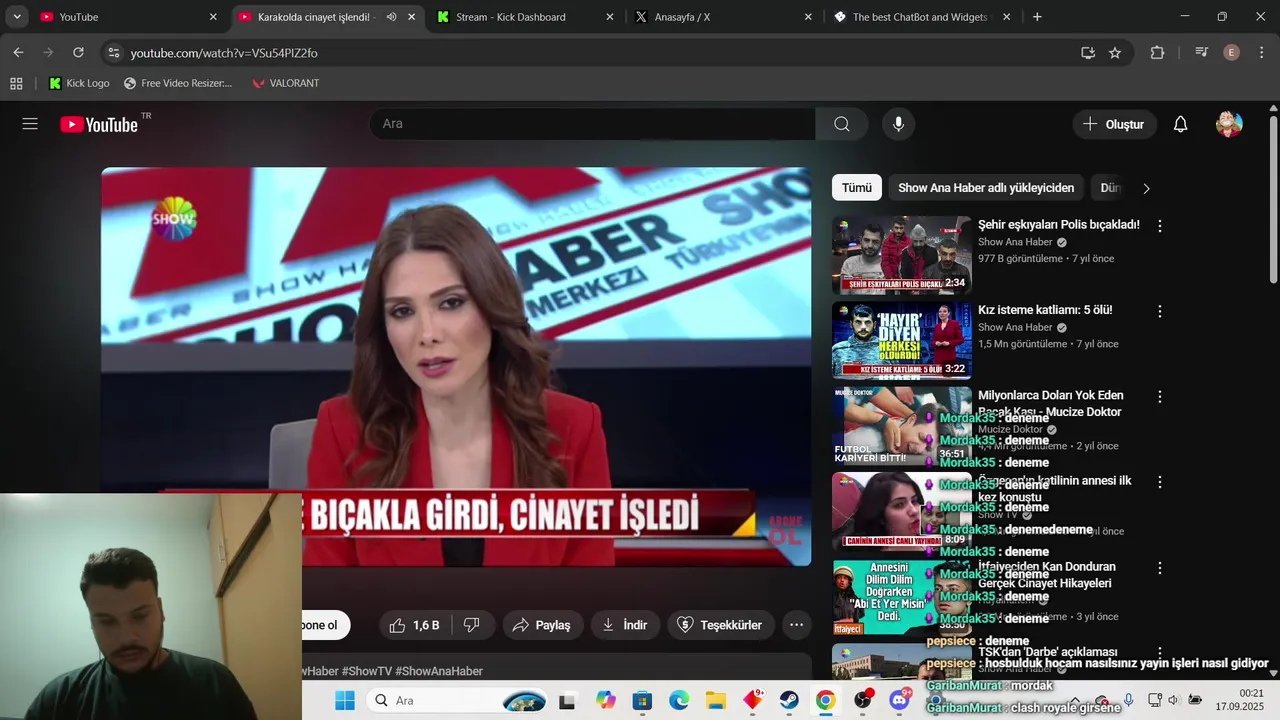
Task: Click the #ShowAnaHaber hashtag
Action: [x=439, y=671]
